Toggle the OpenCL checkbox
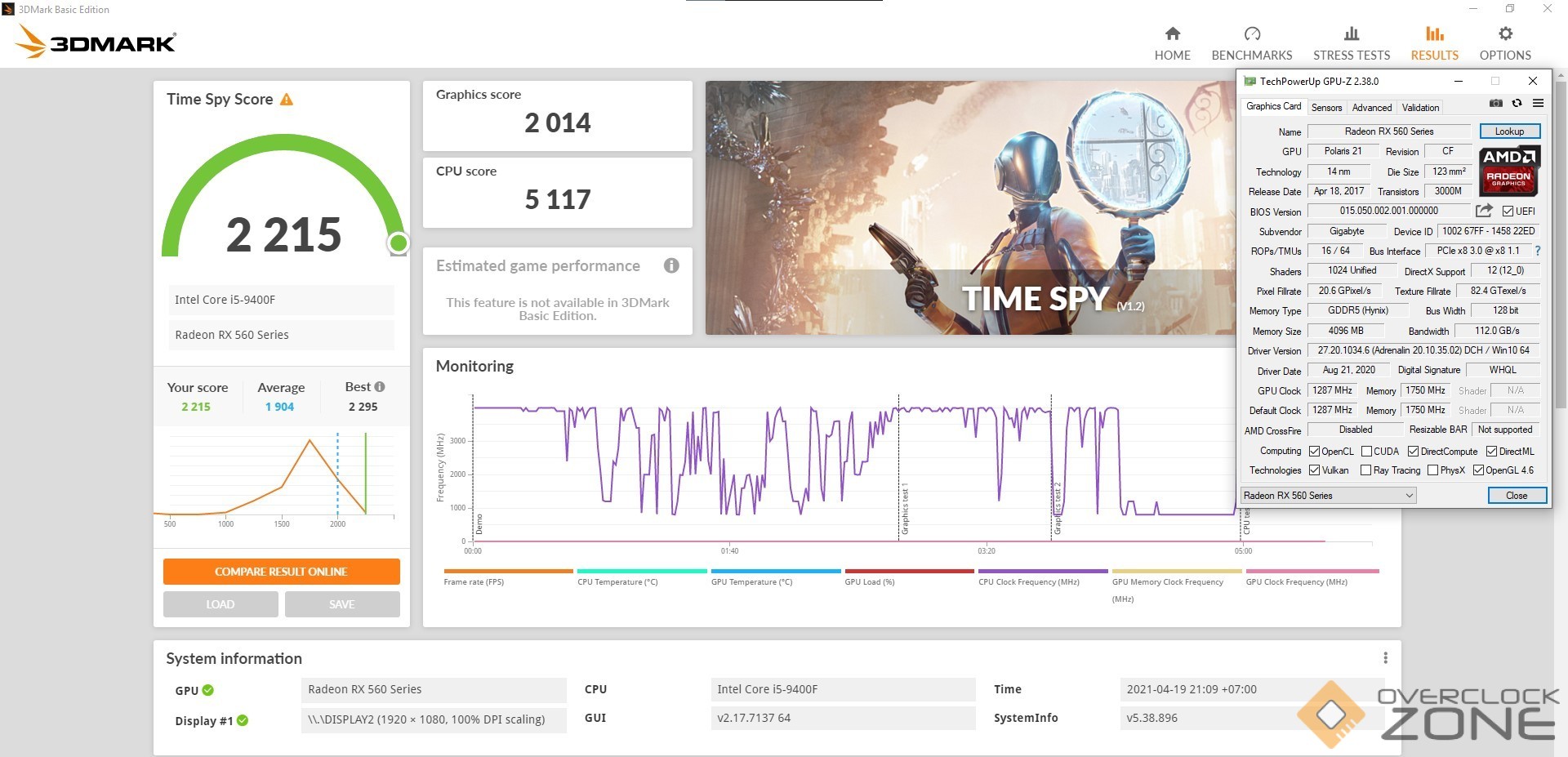The image size is (1568, 757). (1314, 452)
